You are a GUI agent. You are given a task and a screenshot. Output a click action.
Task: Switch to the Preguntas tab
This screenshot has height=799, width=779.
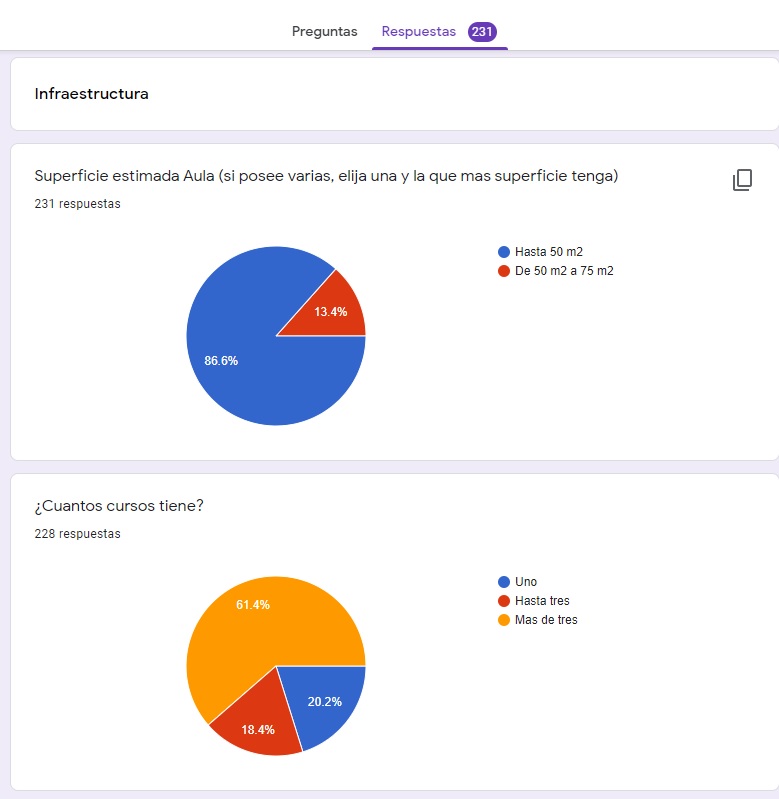[x=324, y=32]
